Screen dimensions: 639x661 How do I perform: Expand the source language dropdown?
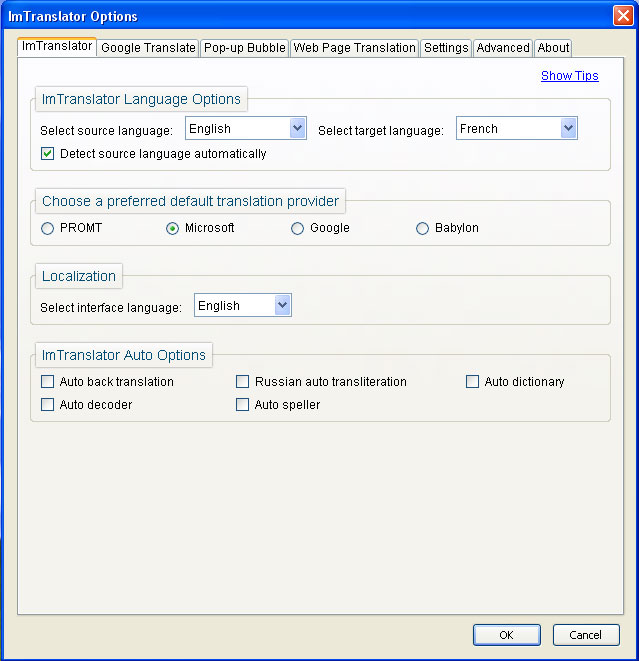pos(246,128)
